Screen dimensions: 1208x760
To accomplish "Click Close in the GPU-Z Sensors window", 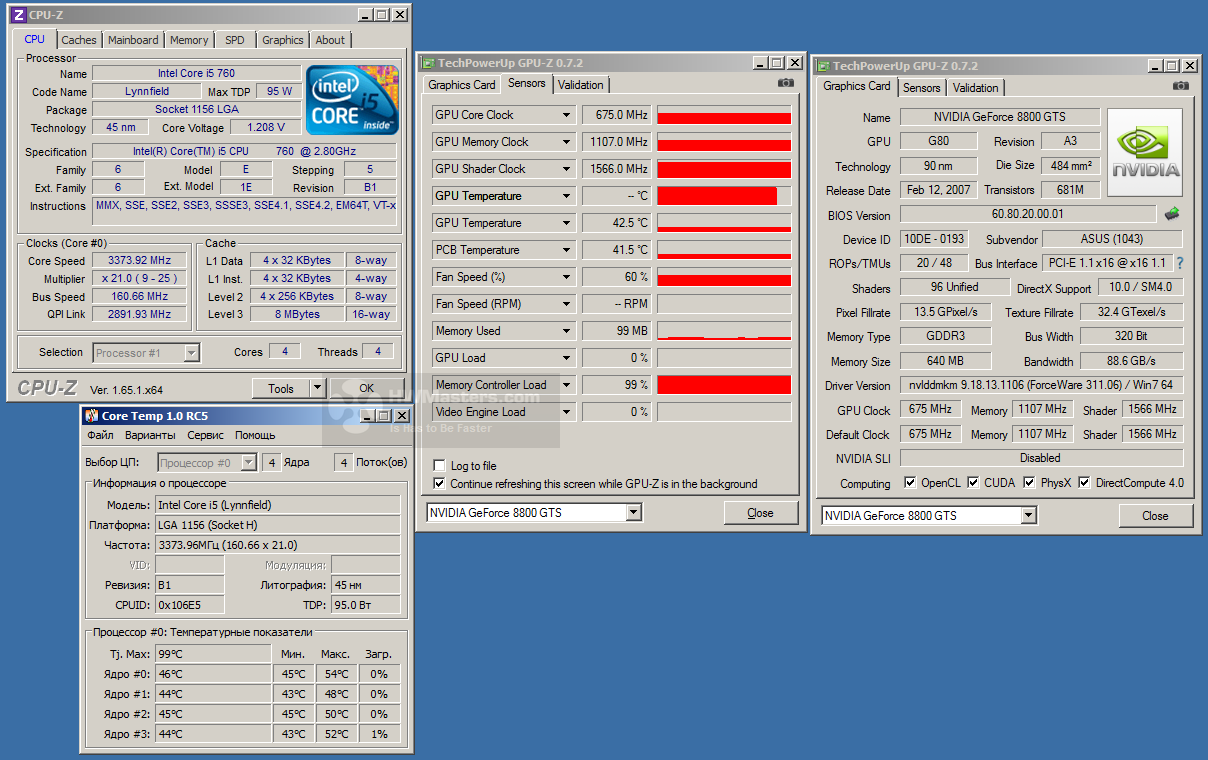I will [x=760, y=513].
